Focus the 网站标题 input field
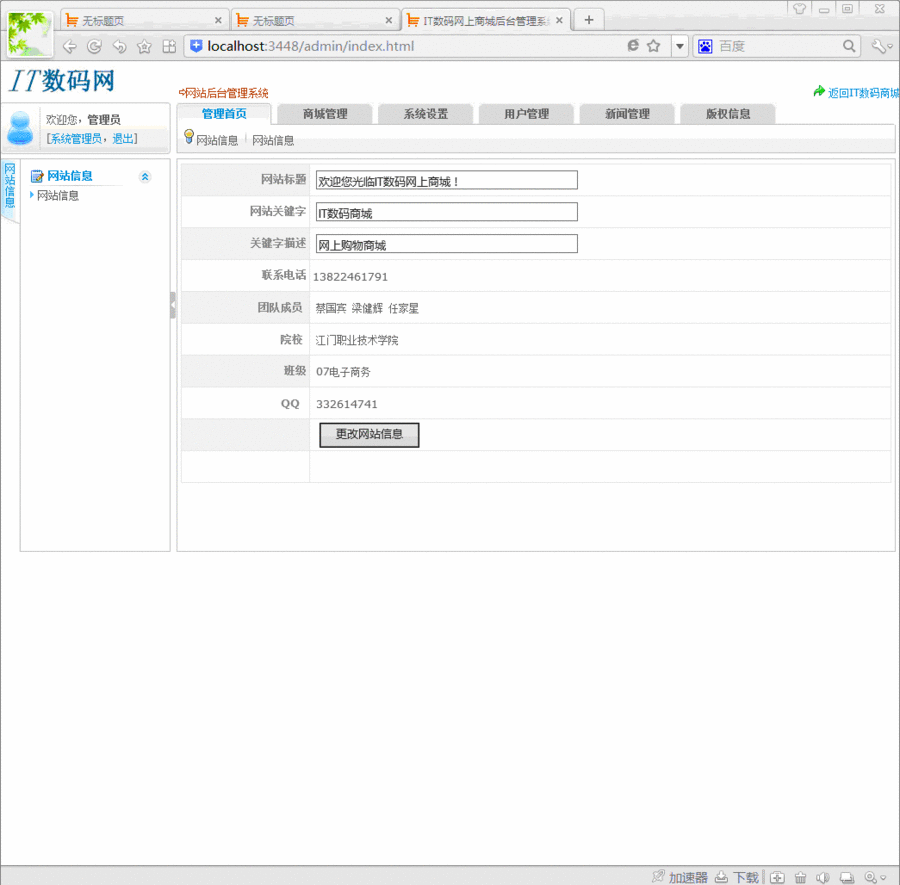The height and width of the screenshot is (885, 900). coord(447,180)
